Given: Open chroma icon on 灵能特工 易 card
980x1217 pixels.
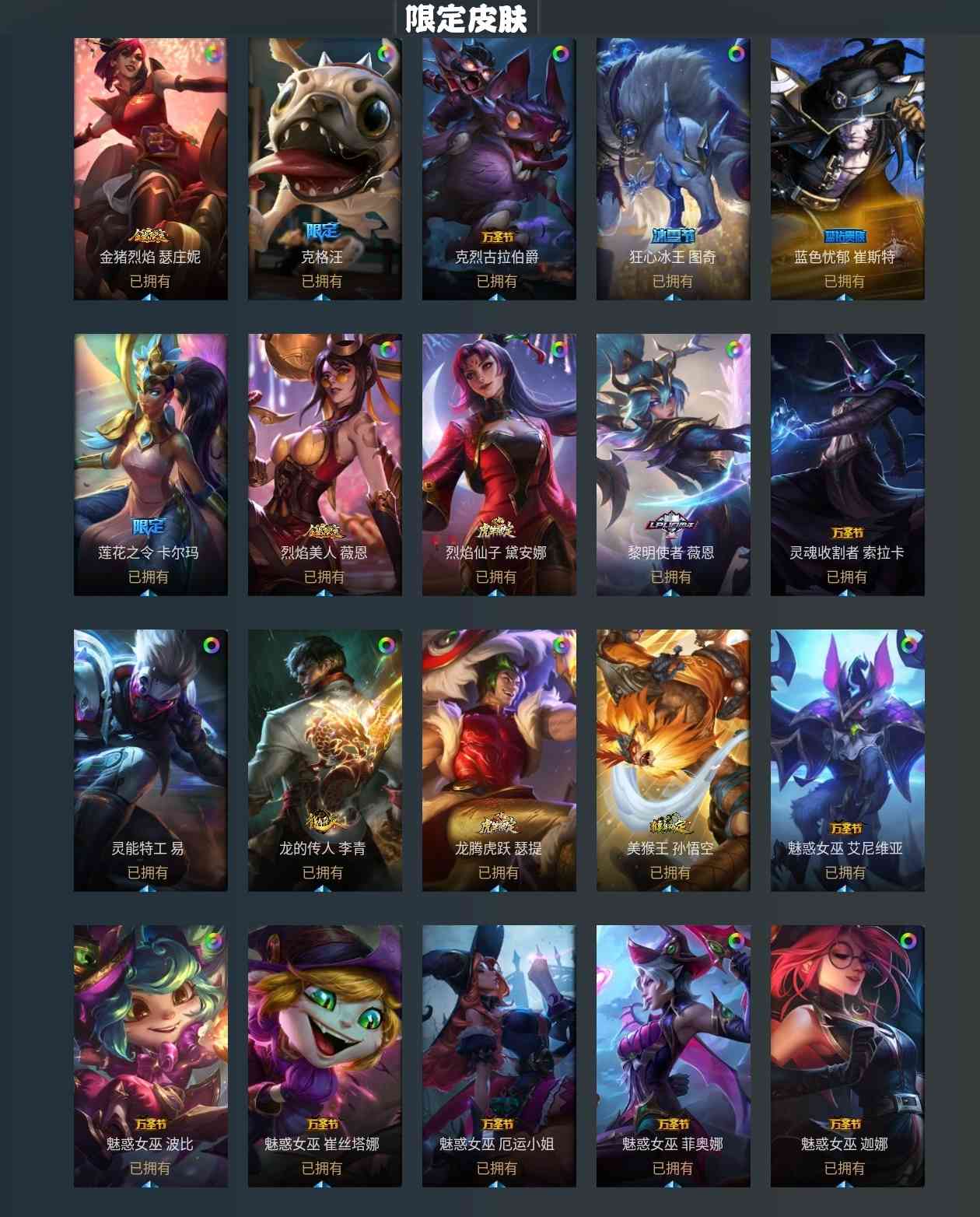Looking at the screenshot, I should (212, 644).
